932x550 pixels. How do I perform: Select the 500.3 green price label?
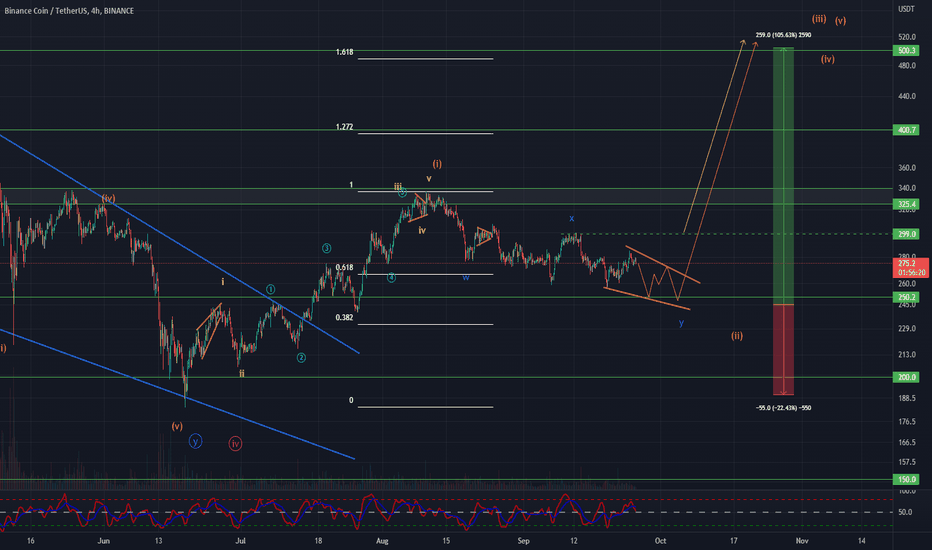pos(906,51)
